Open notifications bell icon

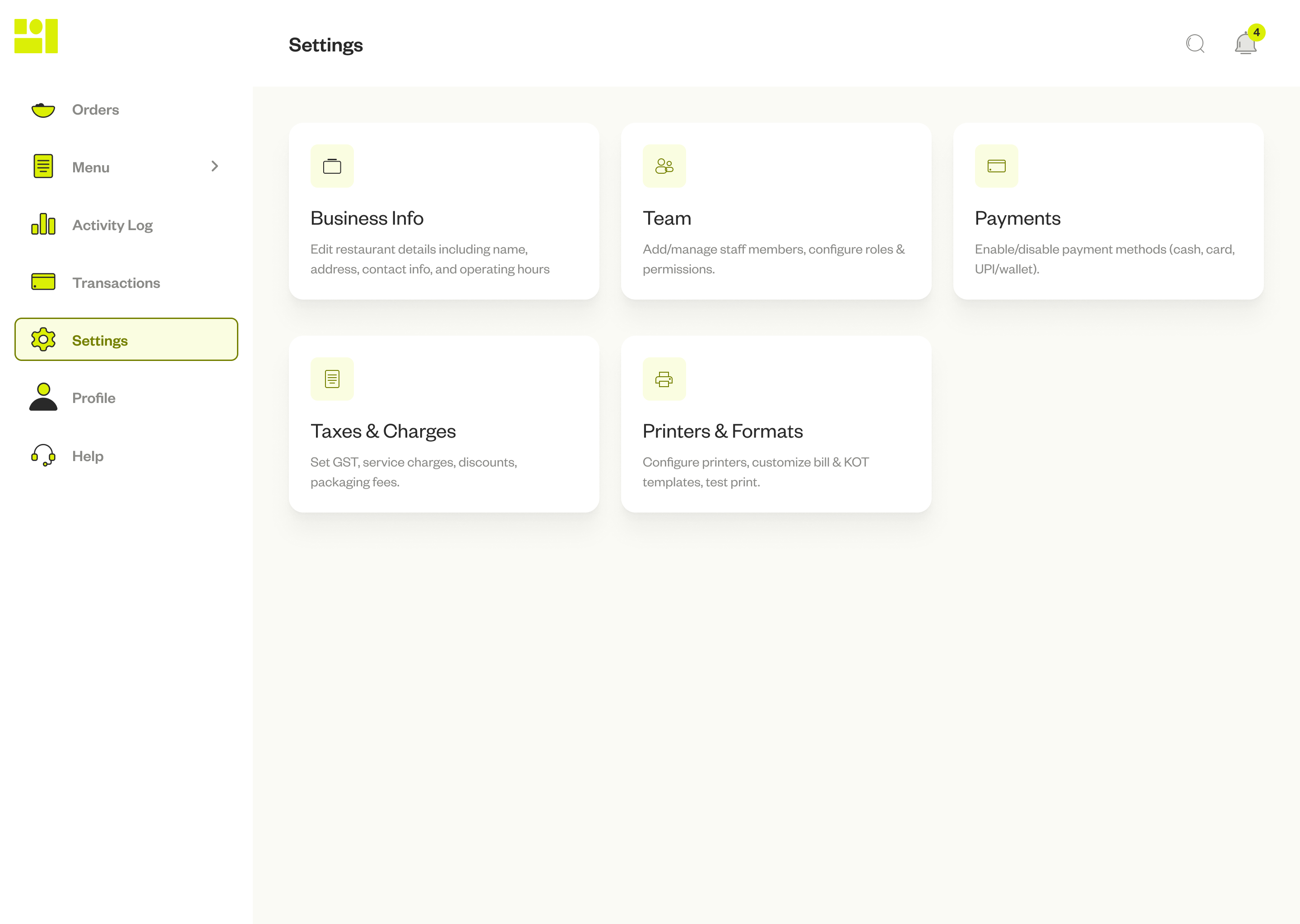point(1245,44)
